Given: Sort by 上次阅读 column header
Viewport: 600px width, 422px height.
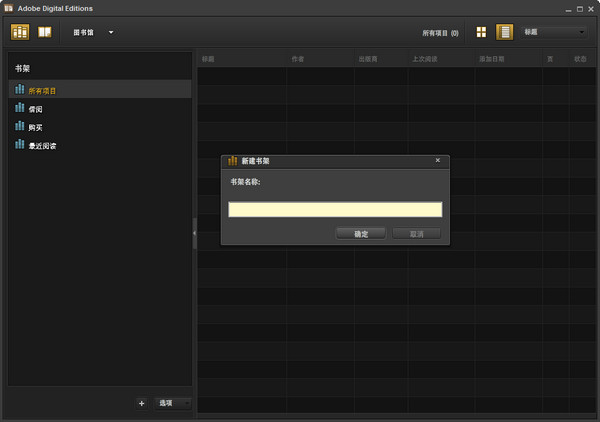Looking at the screenshot, I should click(x=425, y=59).
